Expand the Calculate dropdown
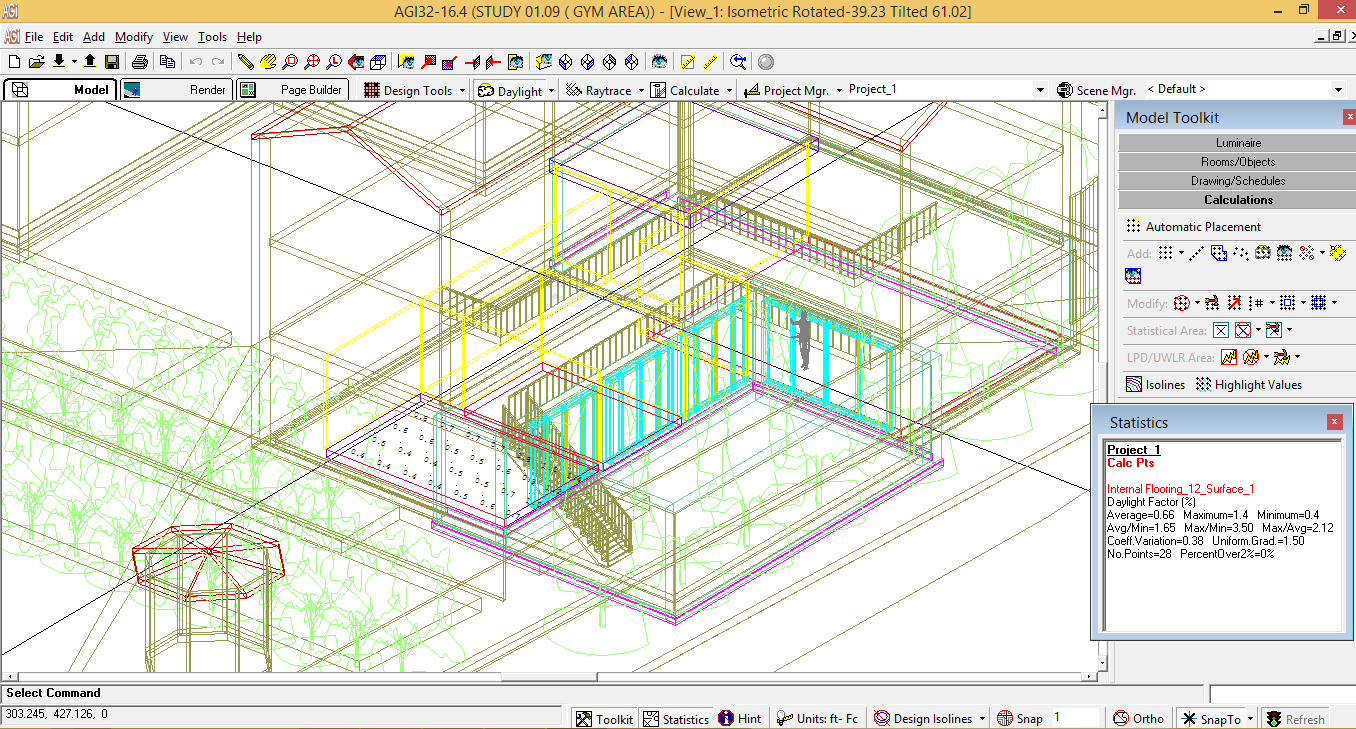 click(x=691, y=89)
